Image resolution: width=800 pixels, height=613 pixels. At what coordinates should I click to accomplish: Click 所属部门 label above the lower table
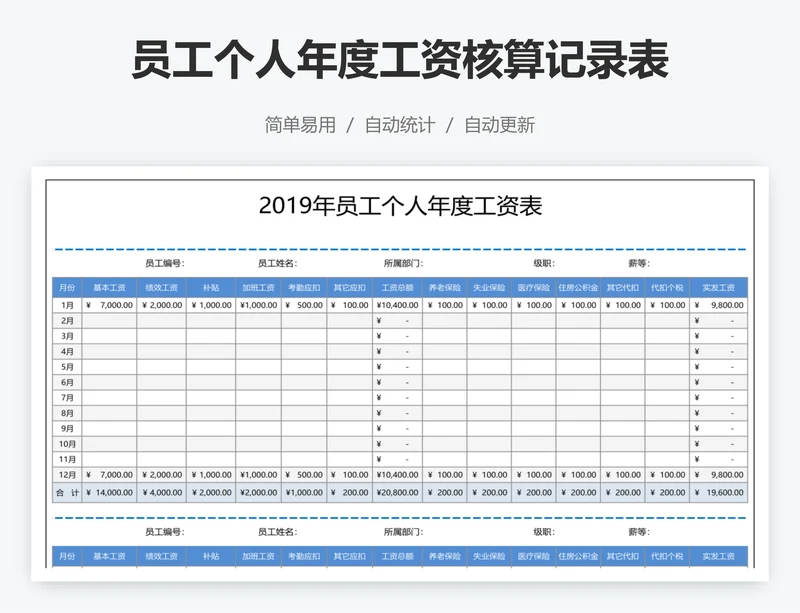click(x=403, y=532)
